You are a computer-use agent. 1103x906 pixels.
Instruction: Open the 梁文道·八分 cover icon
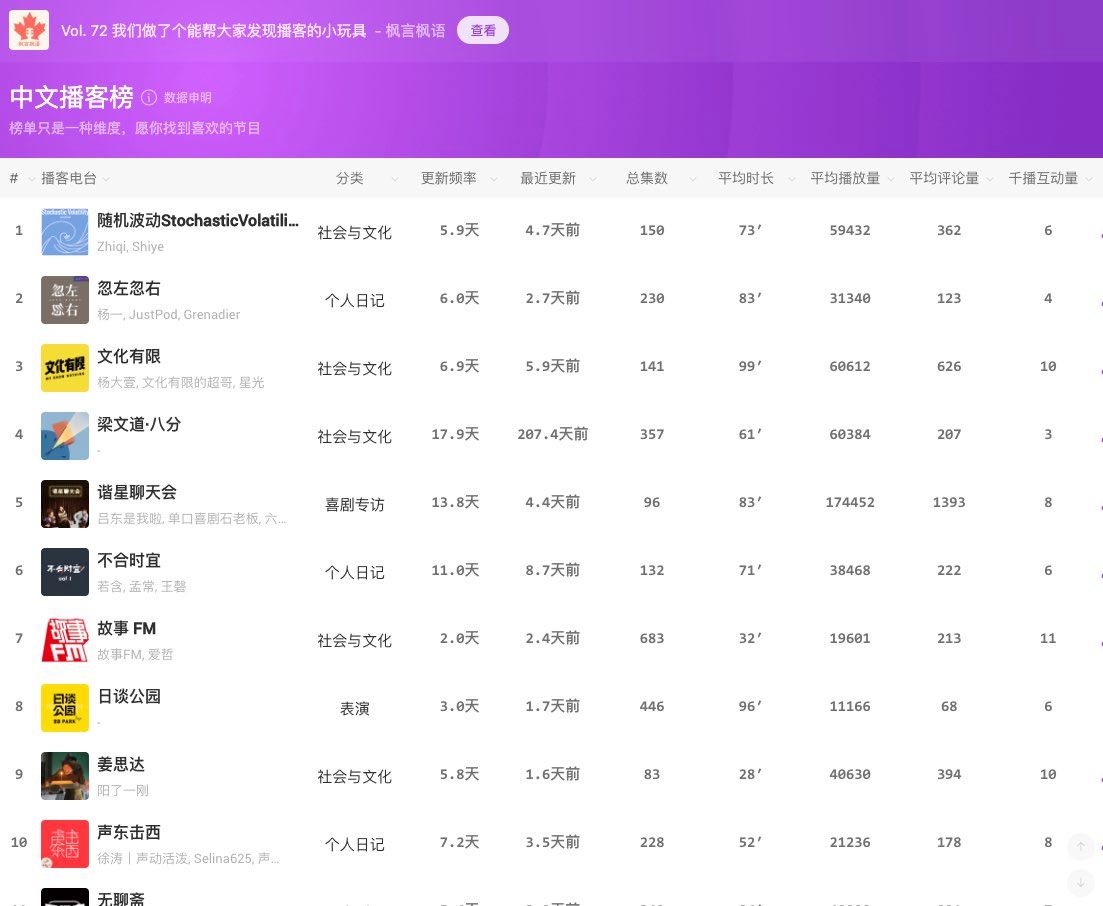[65, 436]
